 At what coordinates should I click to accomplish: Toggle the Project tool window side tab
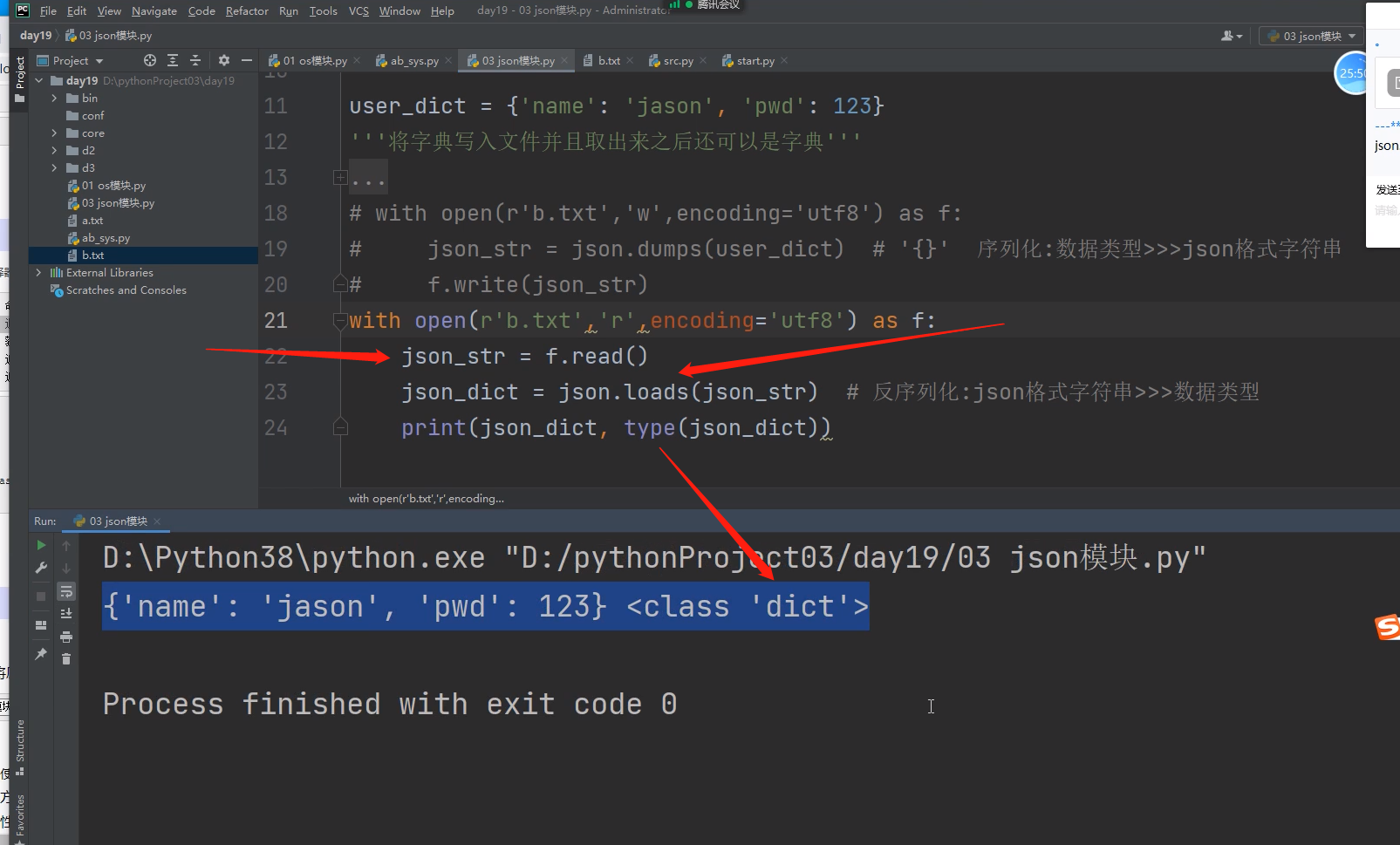pyautogui.click(x=19, y=79)
